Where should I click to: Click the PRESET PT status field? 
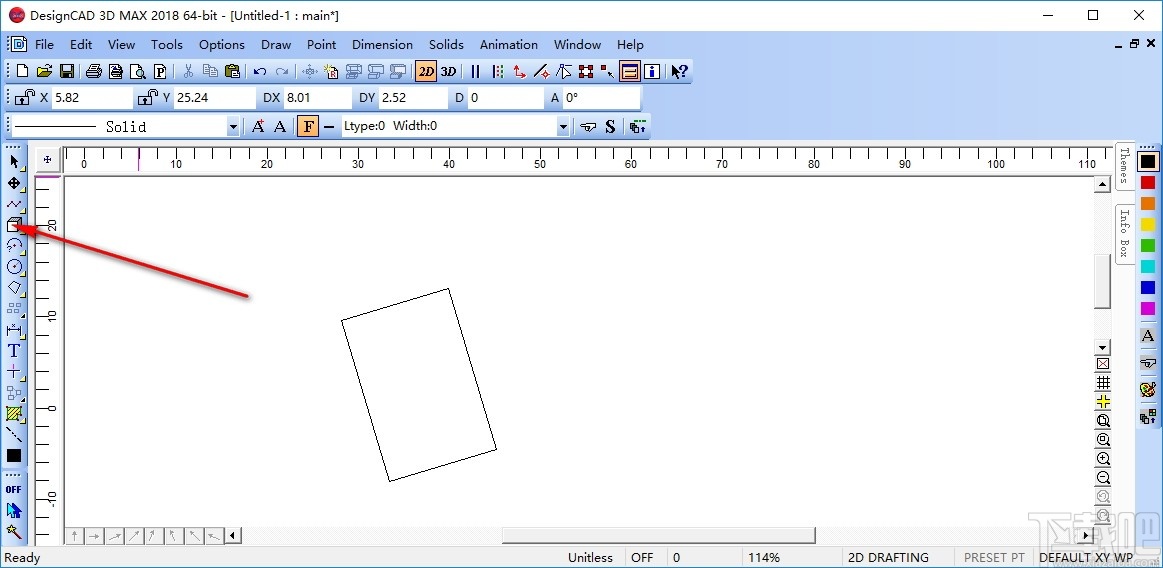point(994,558)
